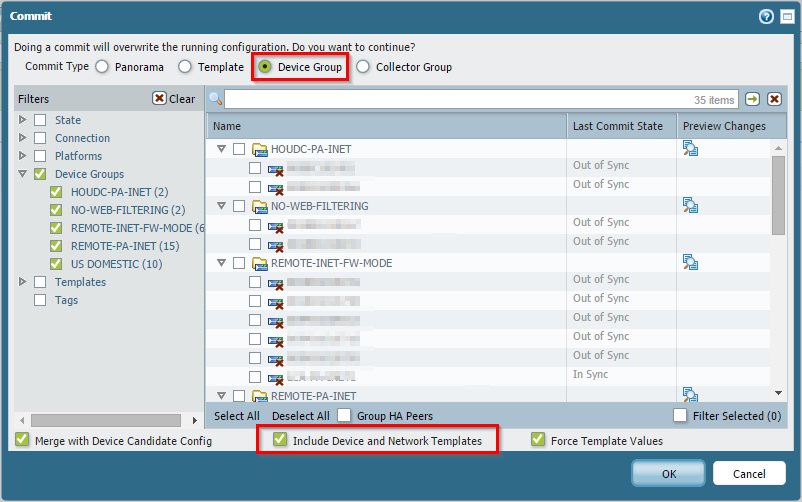The width and height of the screenshot is (802, 502).
Task: Click device icon of the In Sync row
Action: [x=276, y=379]
